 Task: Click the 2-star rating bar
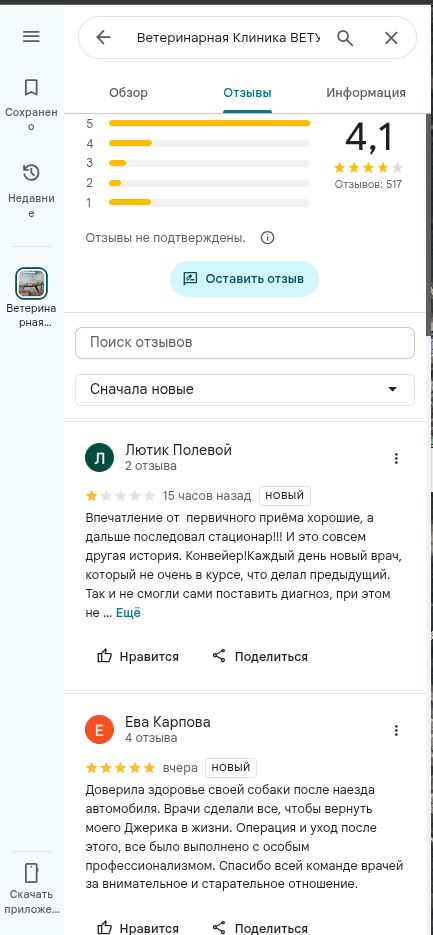[209, 183]
